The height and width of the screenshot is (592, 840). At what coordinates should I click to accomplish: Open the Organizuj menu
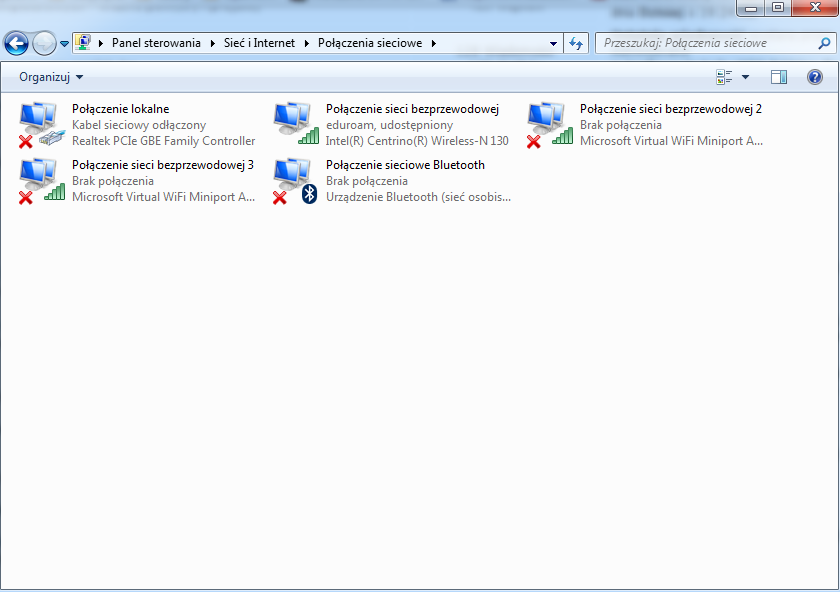tap(51, 77)
